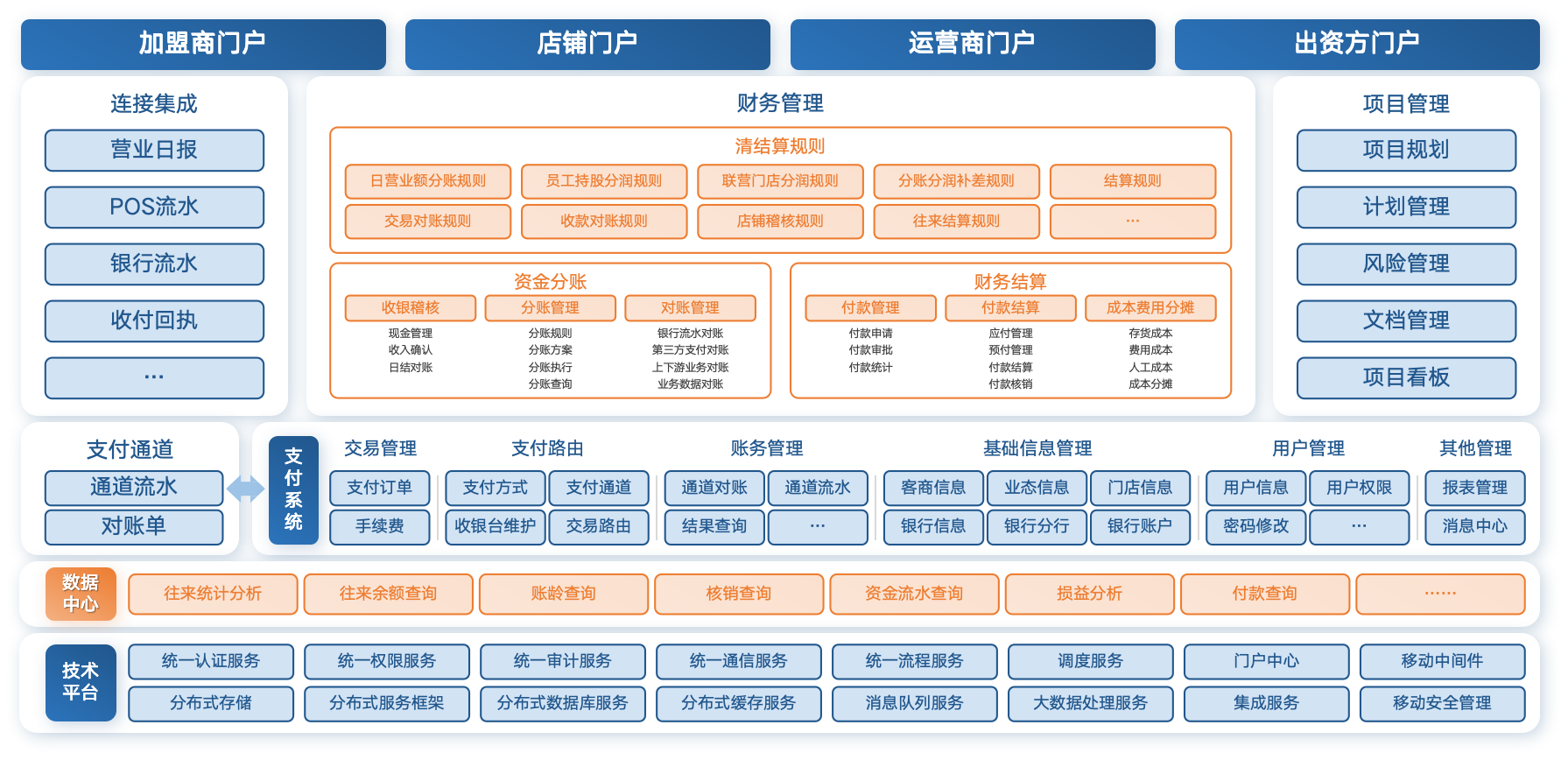The width and height of the screenshot is (1568, 760).
Task: Select 收银台维护 under 支付路由
Action: [496, 526]
